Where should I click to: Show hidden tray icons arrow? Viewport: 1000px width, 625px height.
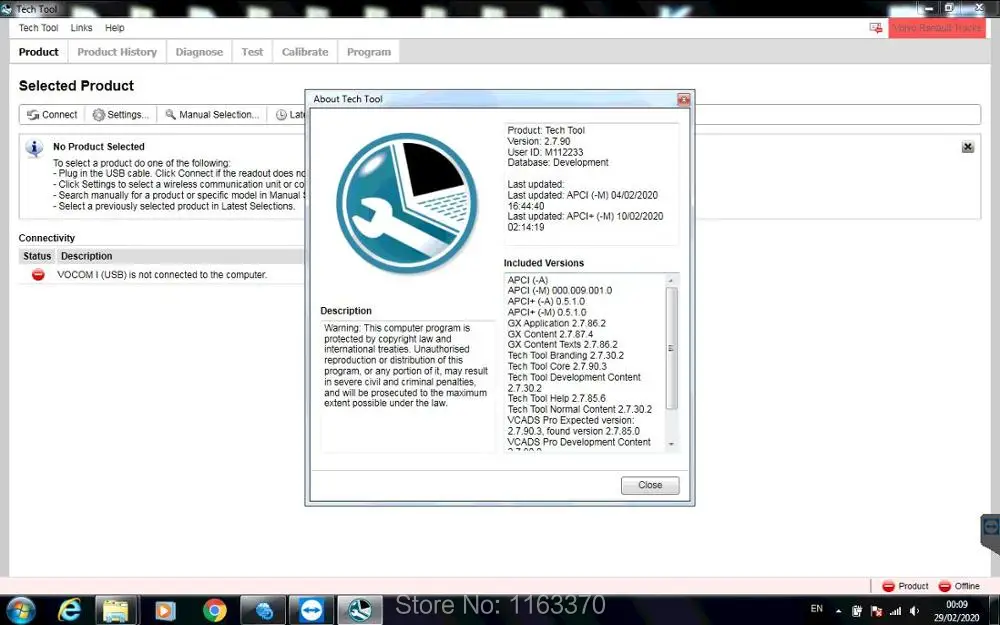click(x=838, y=611)
